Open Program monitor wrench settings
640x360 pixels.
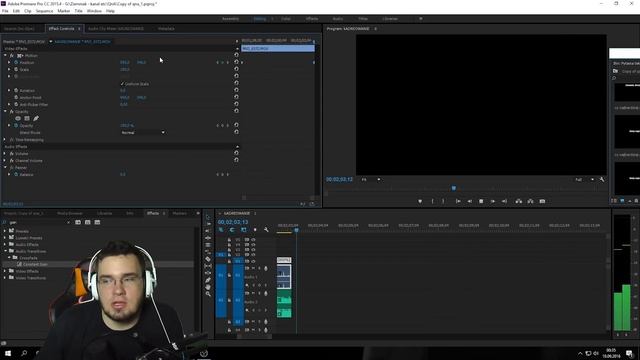pos(602,180)
